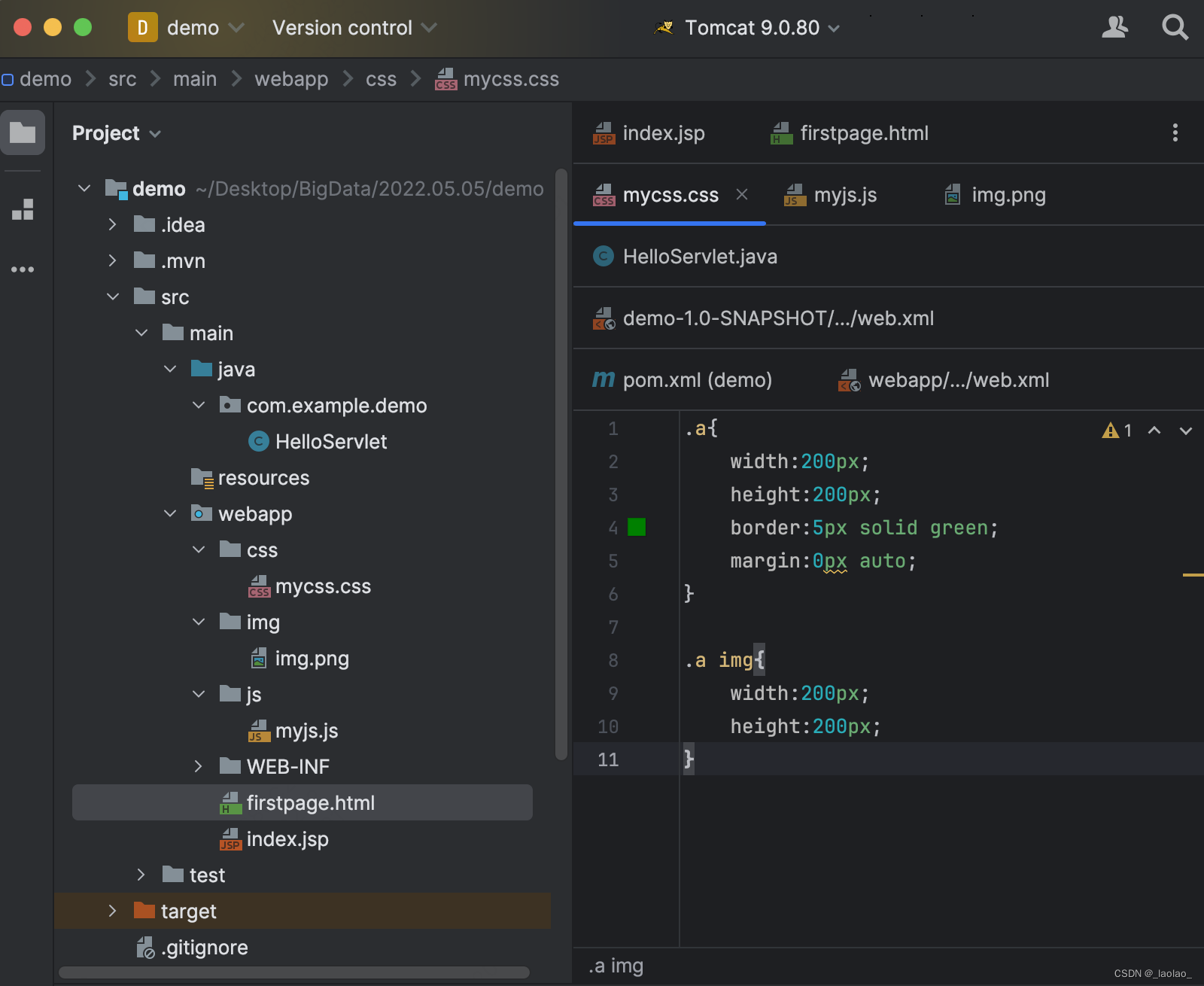Open the Code With Me people icon
This screenshot has width=1204, height=986.
pos(1114,28)
